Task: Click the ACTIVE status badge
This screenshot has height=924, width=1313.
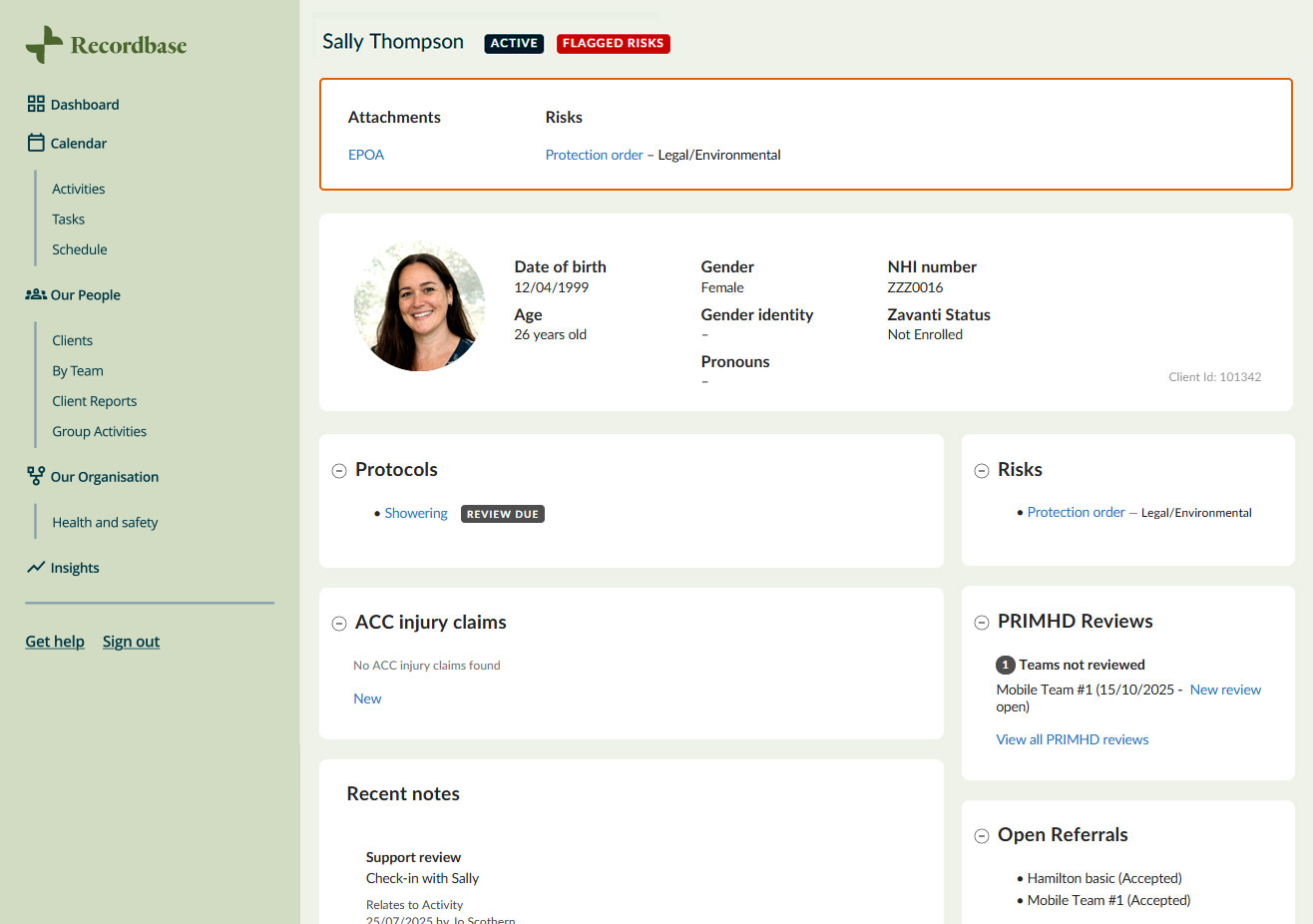Action: point(514,43)
